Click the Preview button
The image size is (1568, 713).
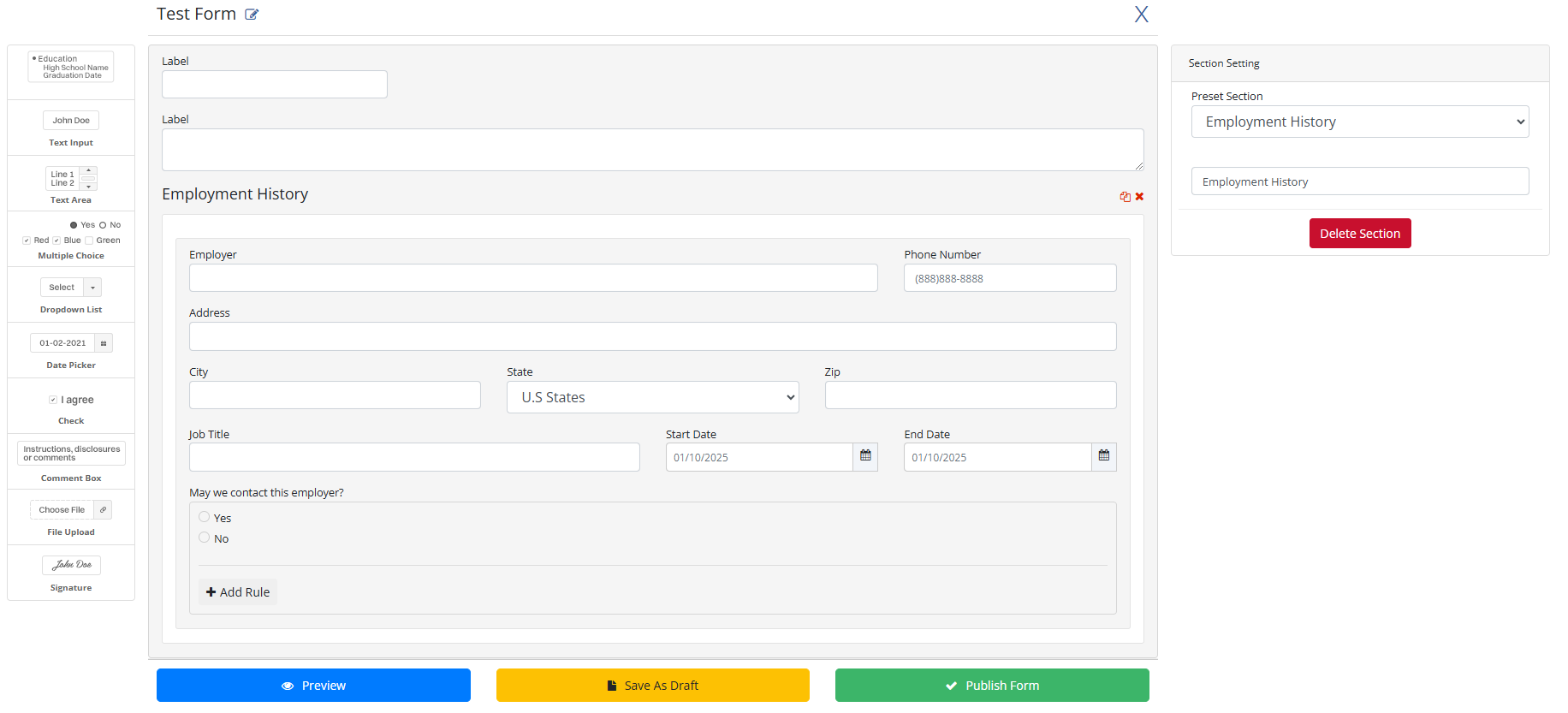click(313, 685)
